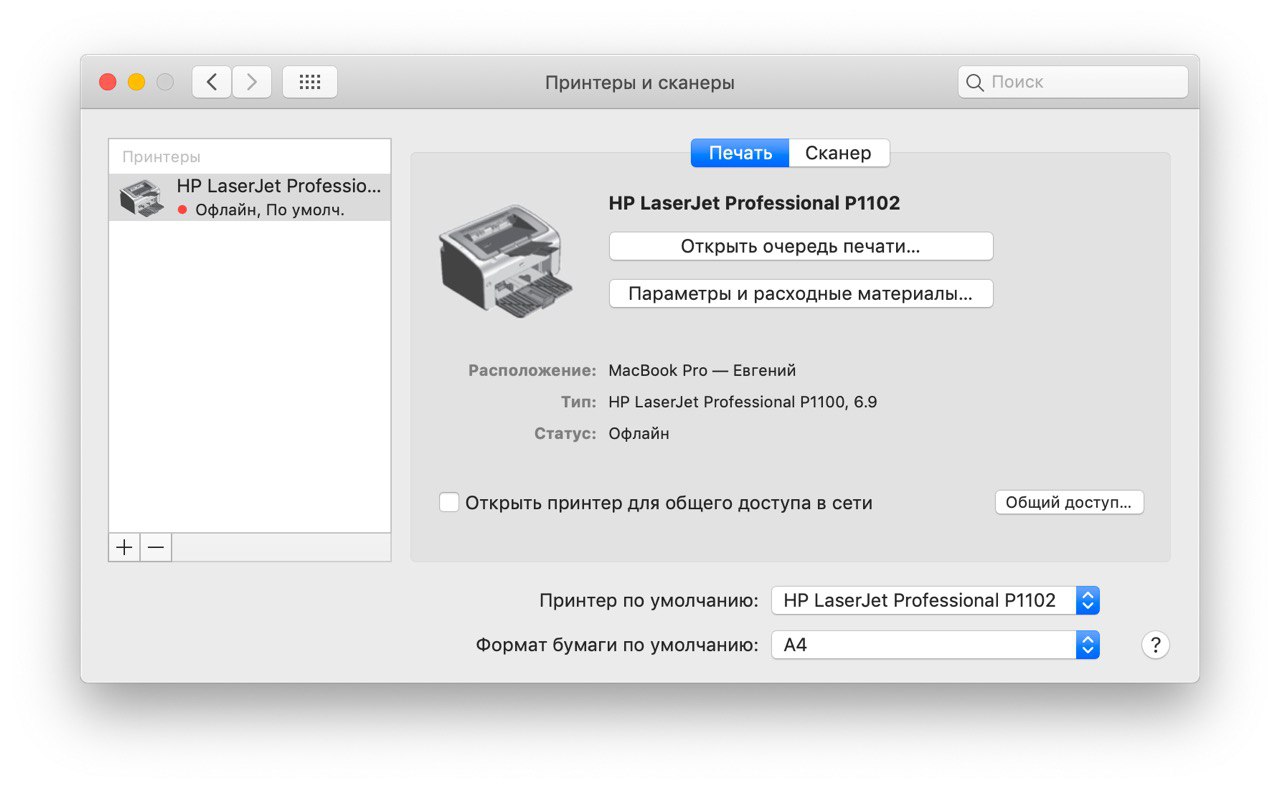The image size is (1280, 789).
Task: Click the Офлайн, По умолч. sidebar status text
Action: click(x=270, y=210)
